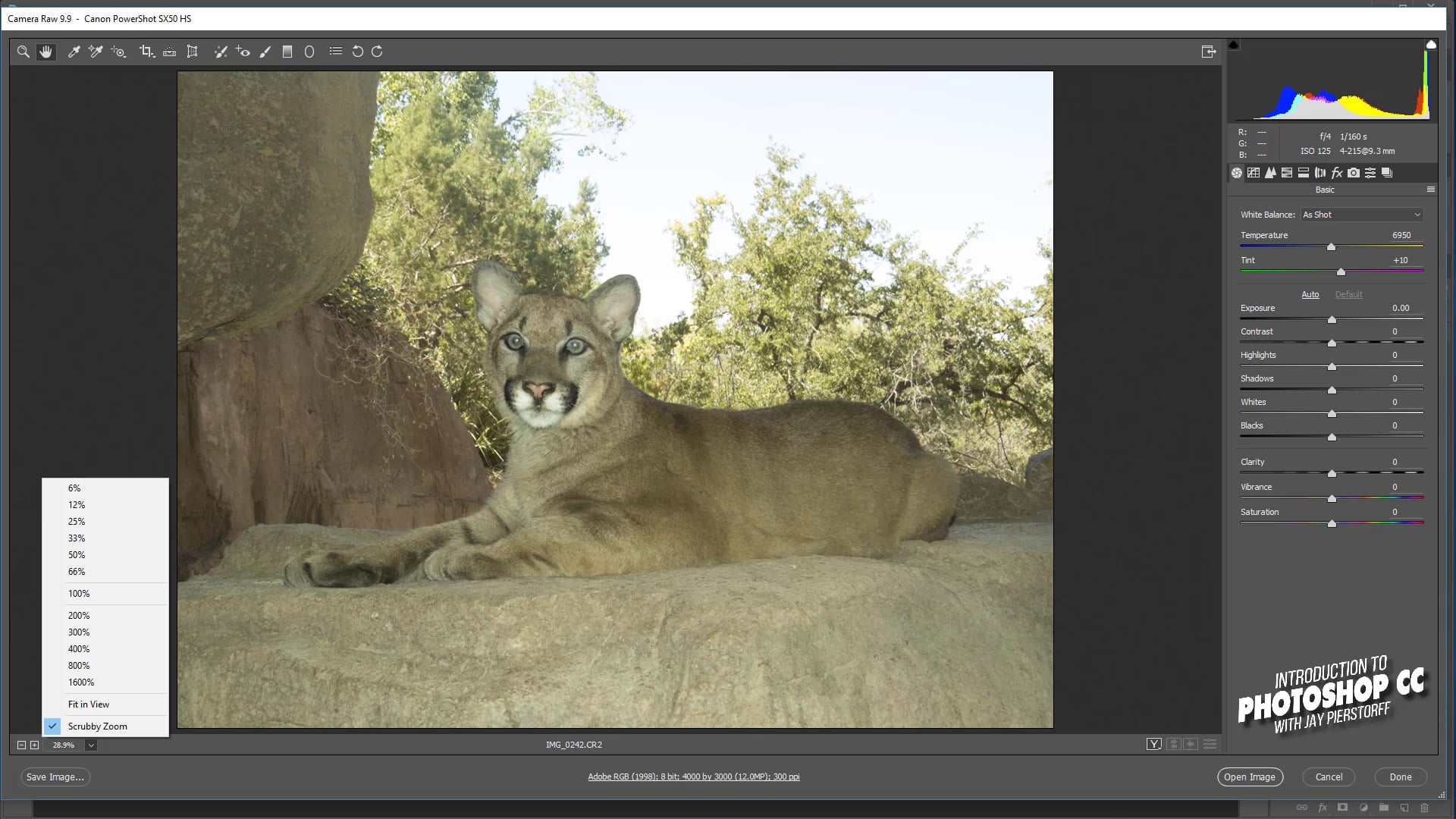Open the Adobe RGB workflow options link

point(694,777)
